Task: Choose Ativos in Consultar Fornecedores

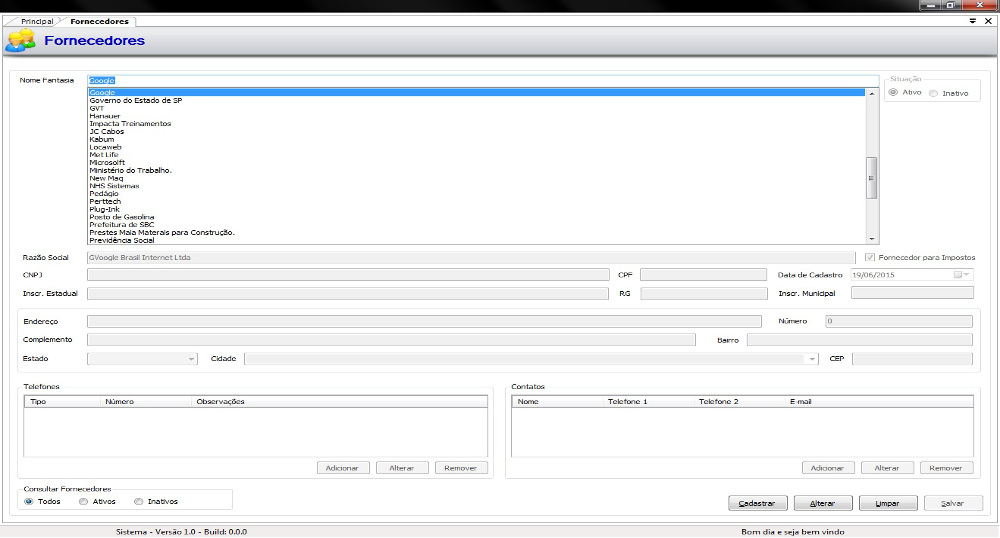Action: tap(83, 501)
